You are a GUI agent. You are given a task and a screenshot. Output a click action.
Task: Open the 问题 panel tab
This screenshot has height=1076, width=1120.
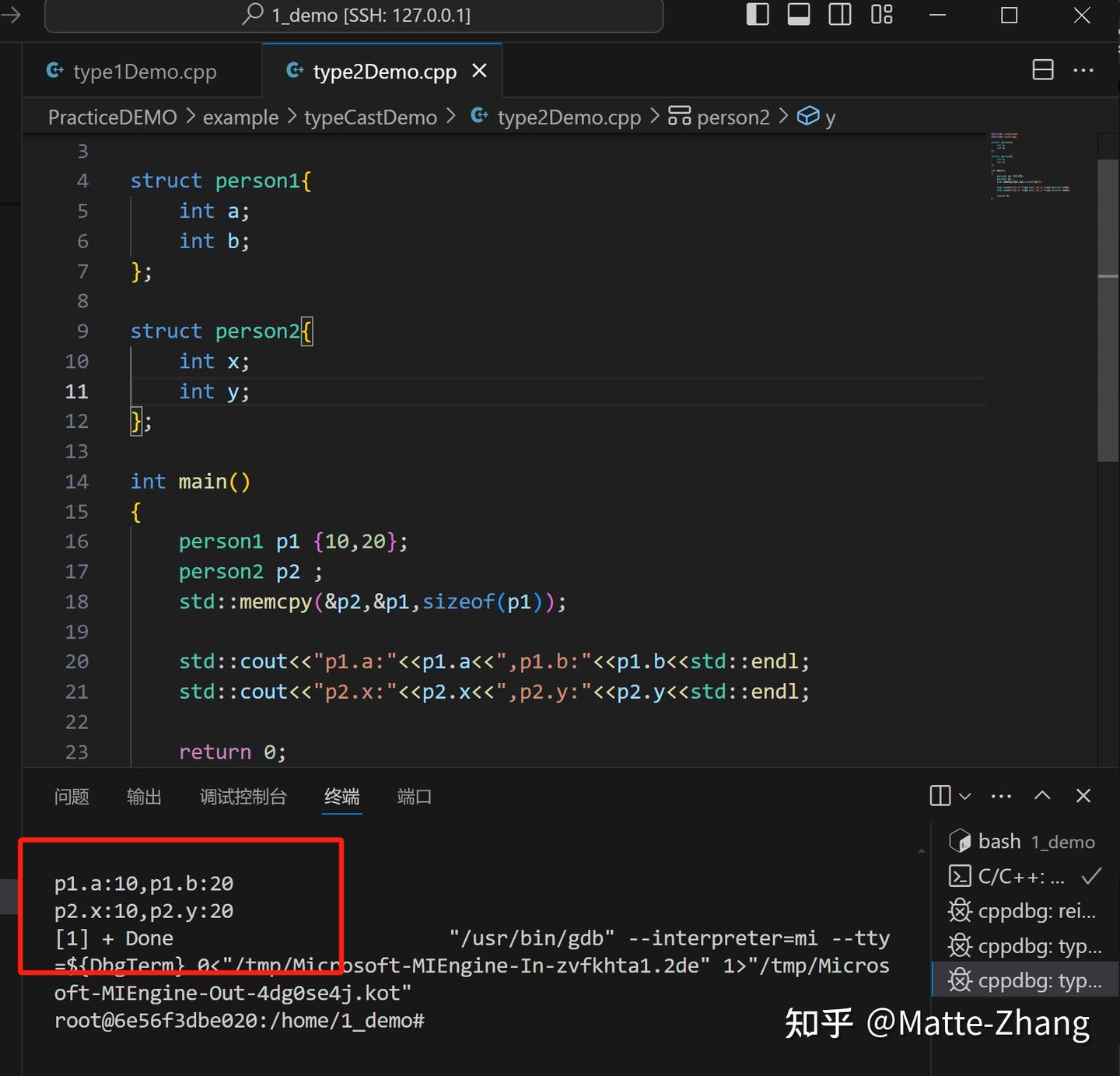tap(71, 796)
